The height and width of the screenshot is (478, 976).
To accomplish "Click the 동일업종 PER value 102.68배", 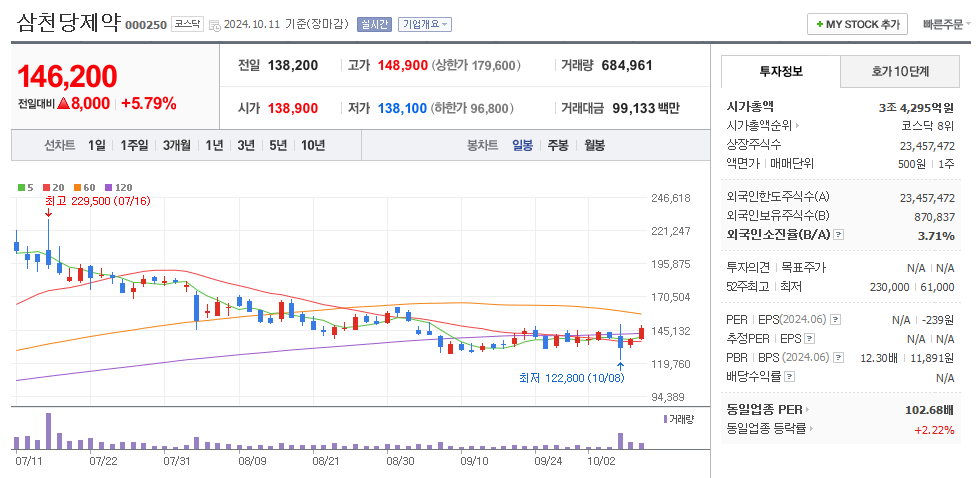I will pyautogui.click(x=929, y=410).
